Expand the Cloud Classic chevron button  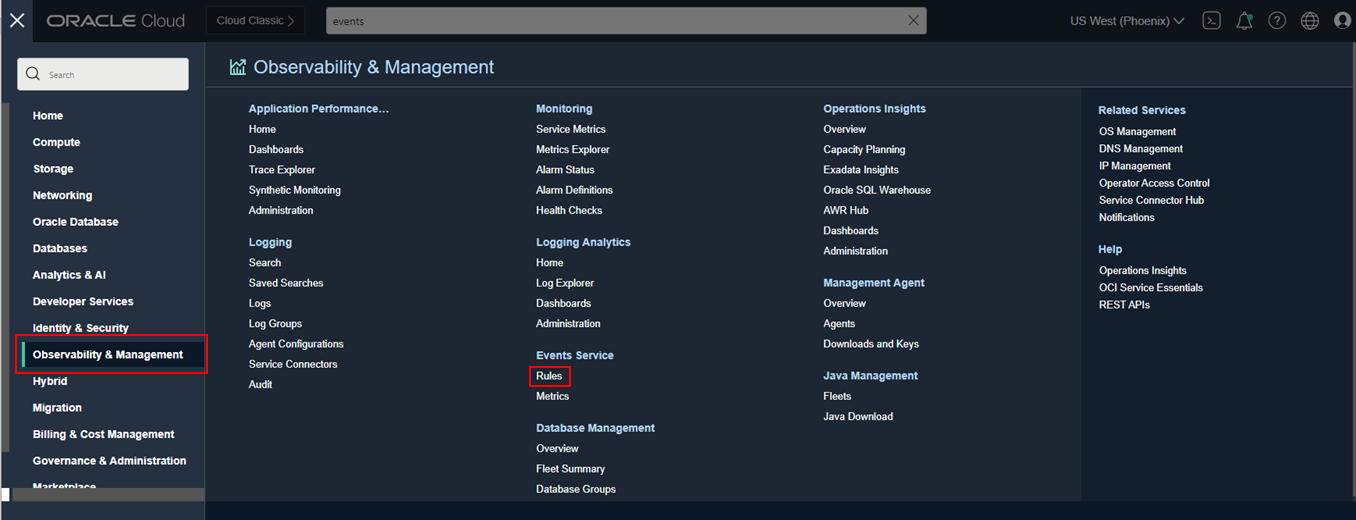coord(256,20)
